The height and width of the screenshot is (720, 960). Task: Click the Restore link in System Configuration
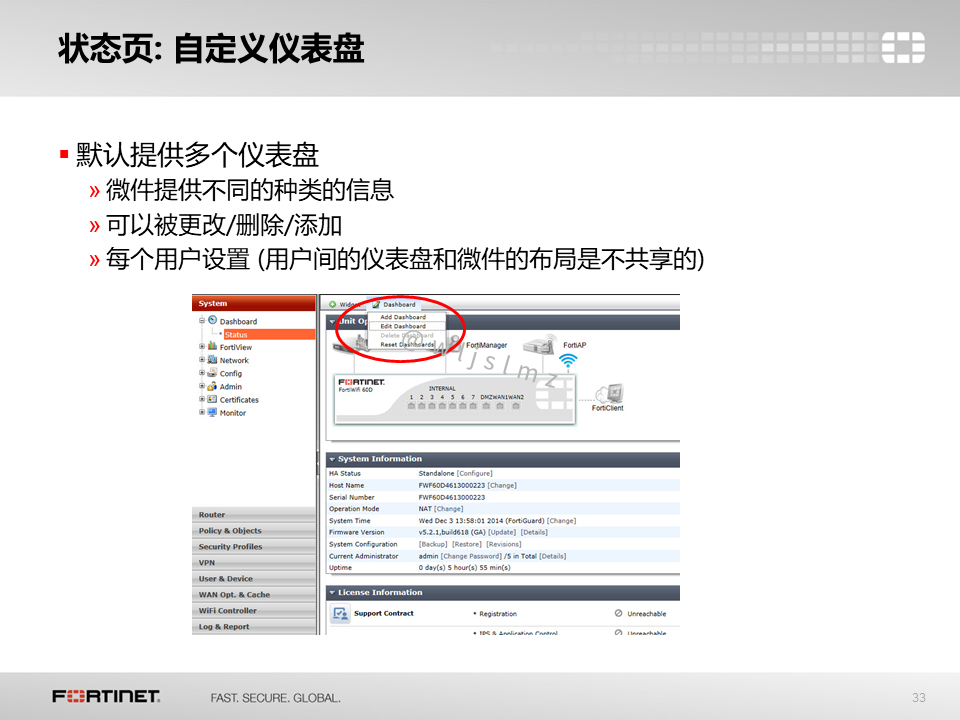pos(467,544)
